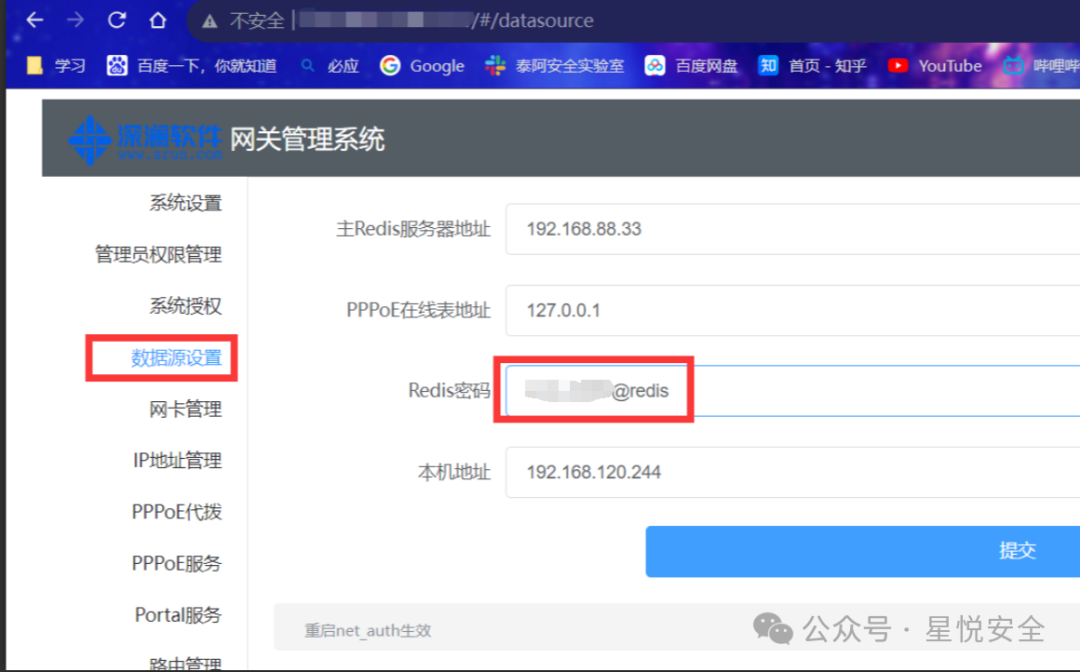The width and height of the screenshot is (1080, 672).
Task: Click the 深澜软件 logo in the header
Action: pos(145,140)
